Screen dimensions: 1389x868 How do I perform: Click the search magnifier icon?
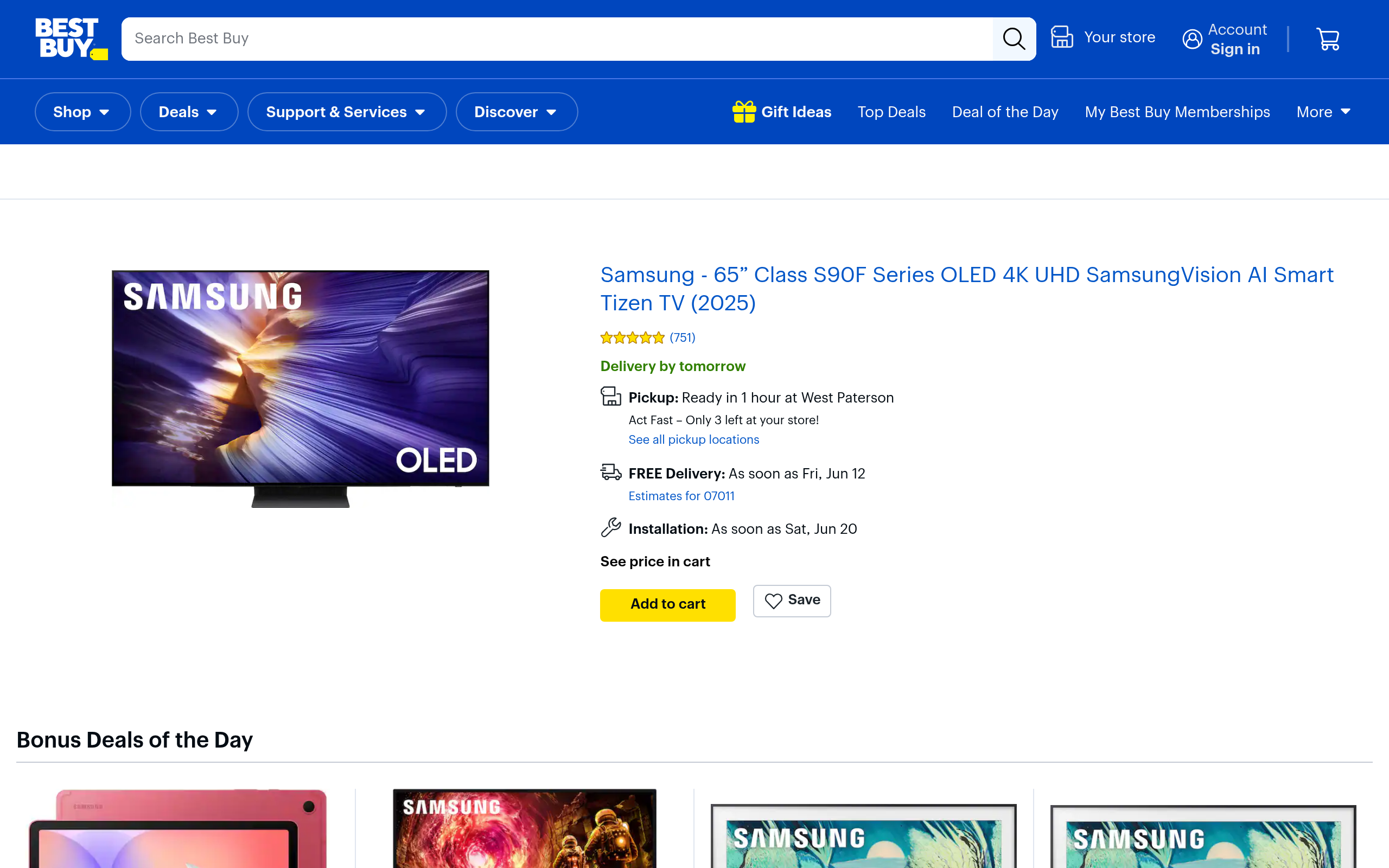1014,39
